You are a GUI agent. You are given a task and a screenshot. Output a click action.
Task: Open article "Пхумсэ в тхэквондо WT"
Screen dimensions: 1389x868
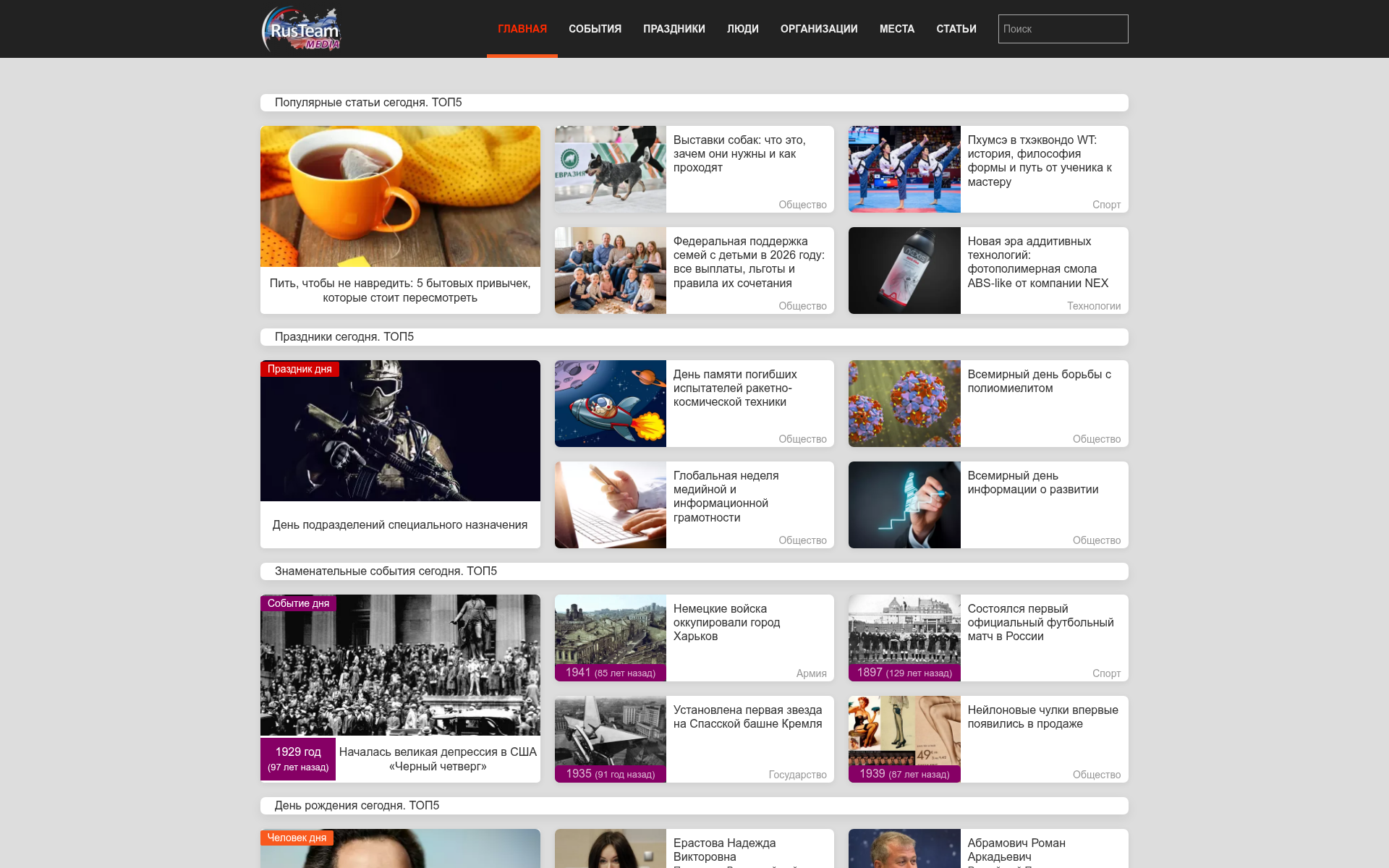pyautogui.click(x=1040, y=161)
